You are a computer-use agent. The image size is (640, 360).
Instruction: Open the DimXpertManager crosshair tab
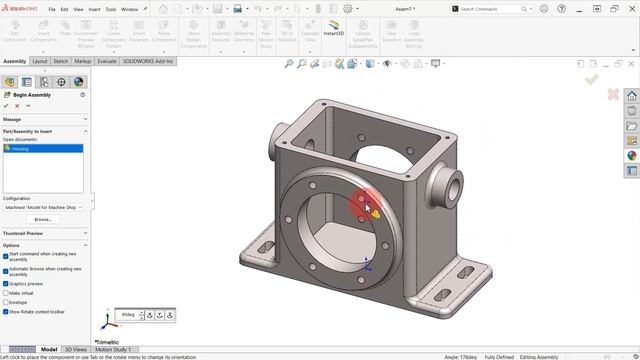coord(61,82)
